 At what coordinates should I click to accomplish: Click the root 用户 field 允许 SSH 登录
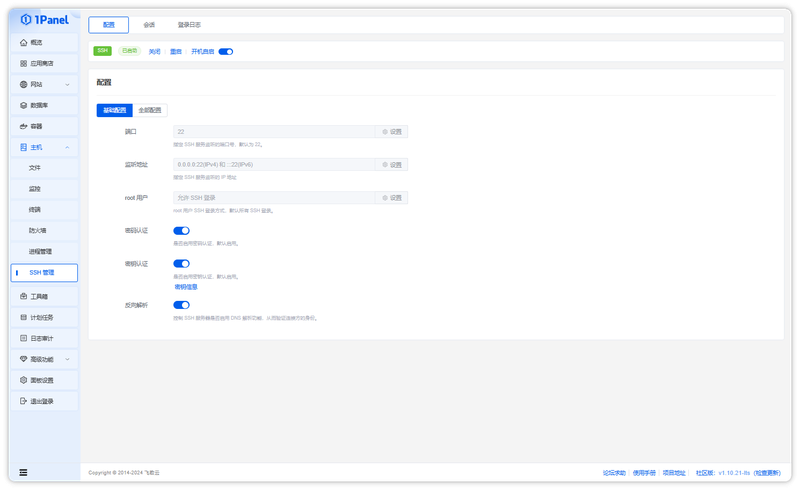274,198
